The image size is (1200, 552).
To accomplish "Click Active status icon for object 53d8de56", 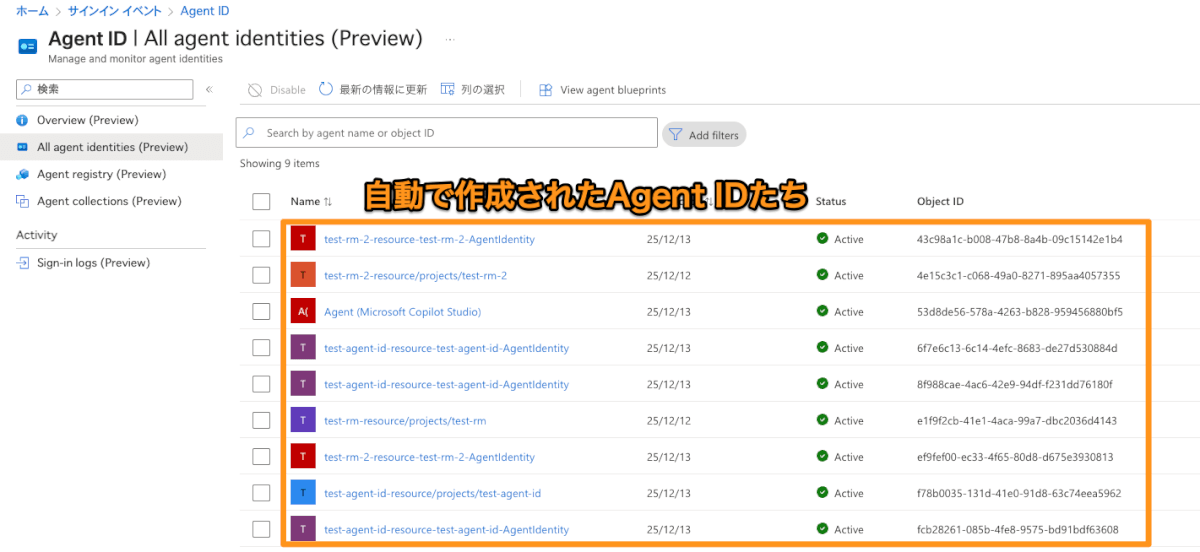I will tap(823, 312).
